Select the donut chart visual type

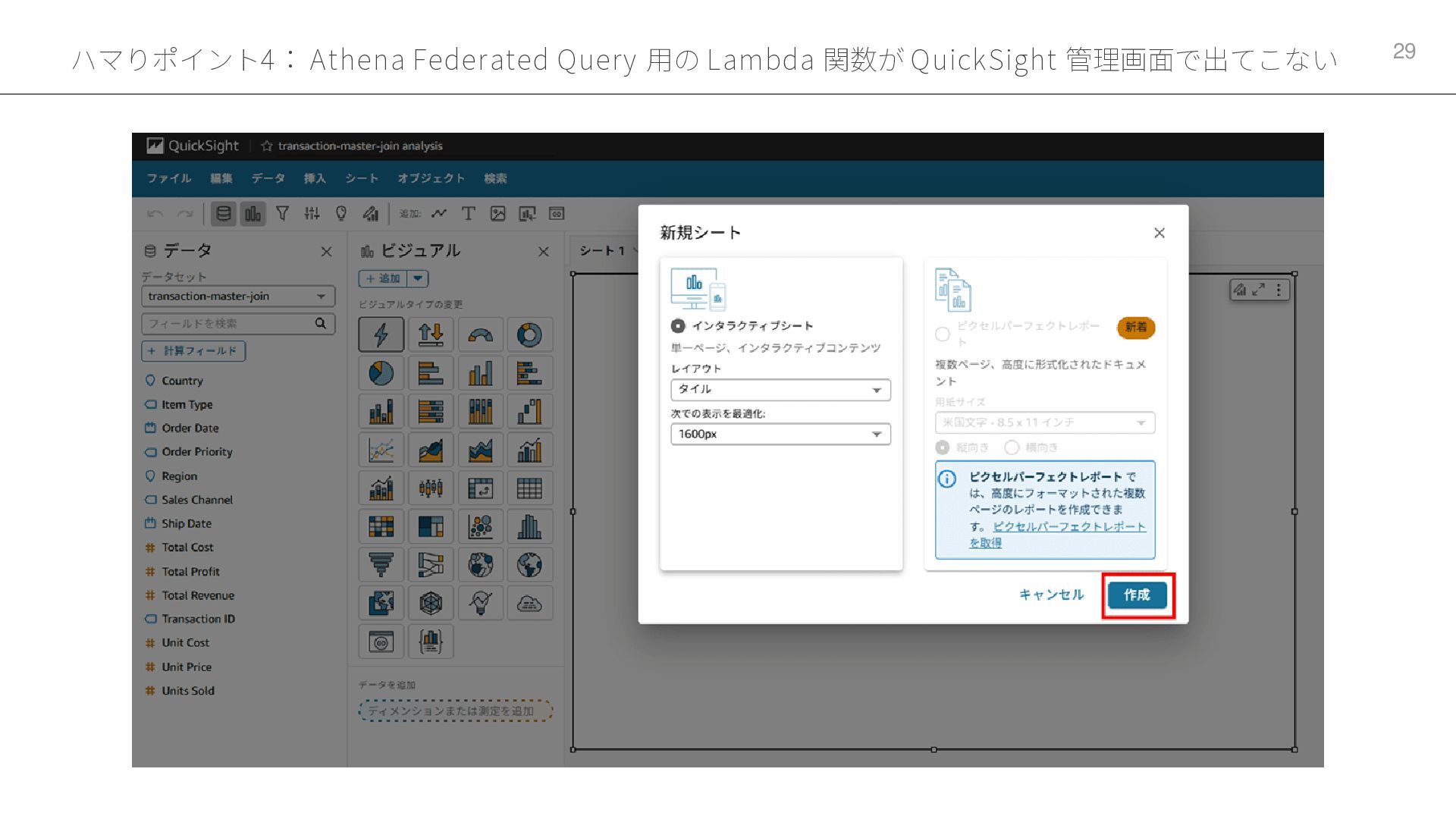529,334
